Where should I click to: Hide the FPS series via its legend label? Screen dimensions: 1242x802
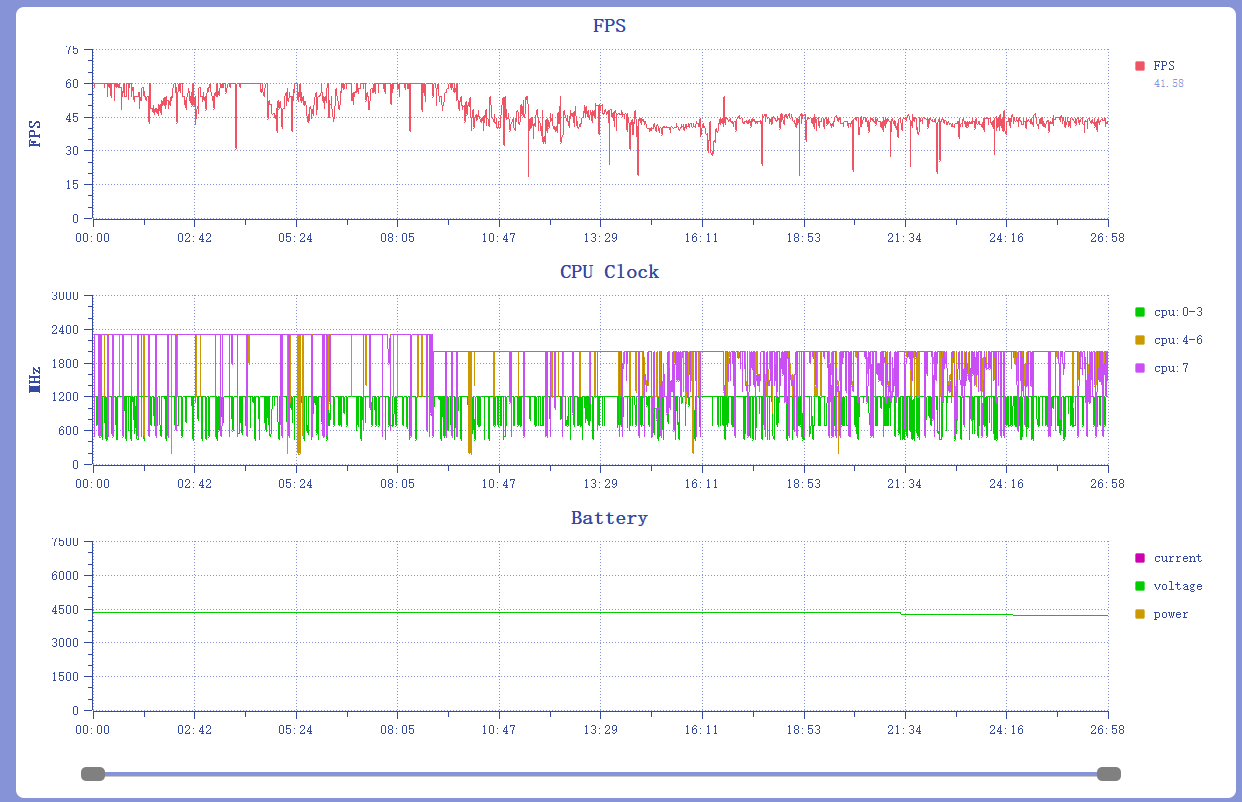pyautogui.click(x=1164, y=66)
